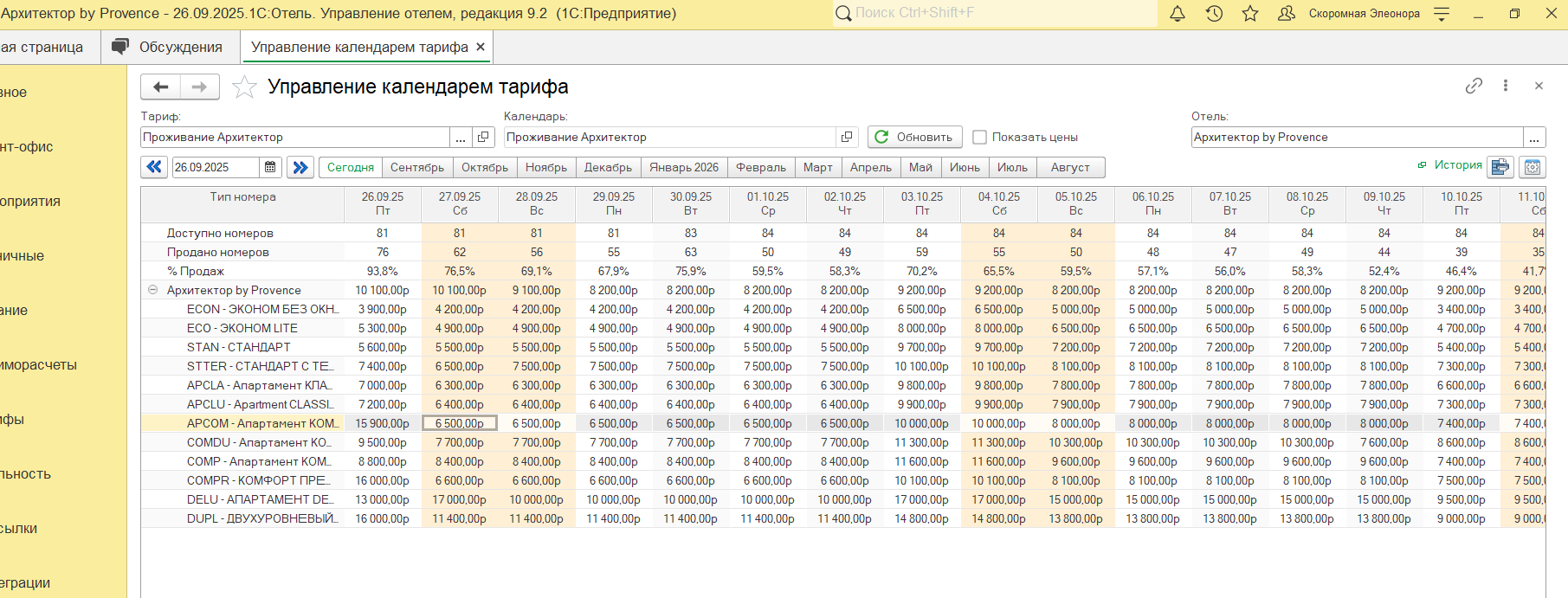Open favorites star in title bar
The height and width of the screenshot is (598, 1568).
point(1250,14)
